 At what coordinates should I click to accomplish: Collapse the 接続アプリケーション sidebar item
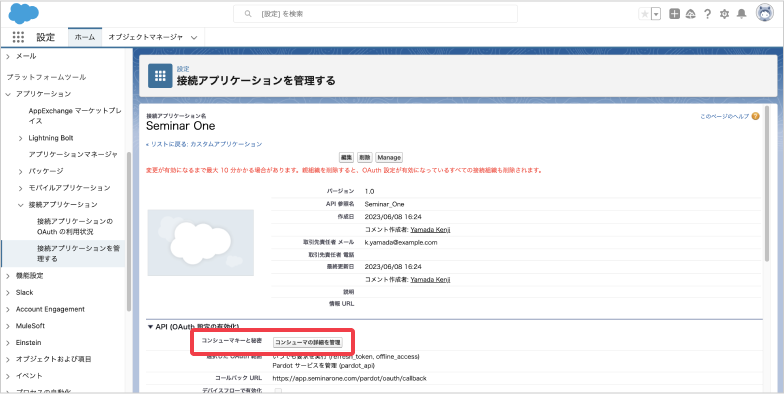click(21, 205)
